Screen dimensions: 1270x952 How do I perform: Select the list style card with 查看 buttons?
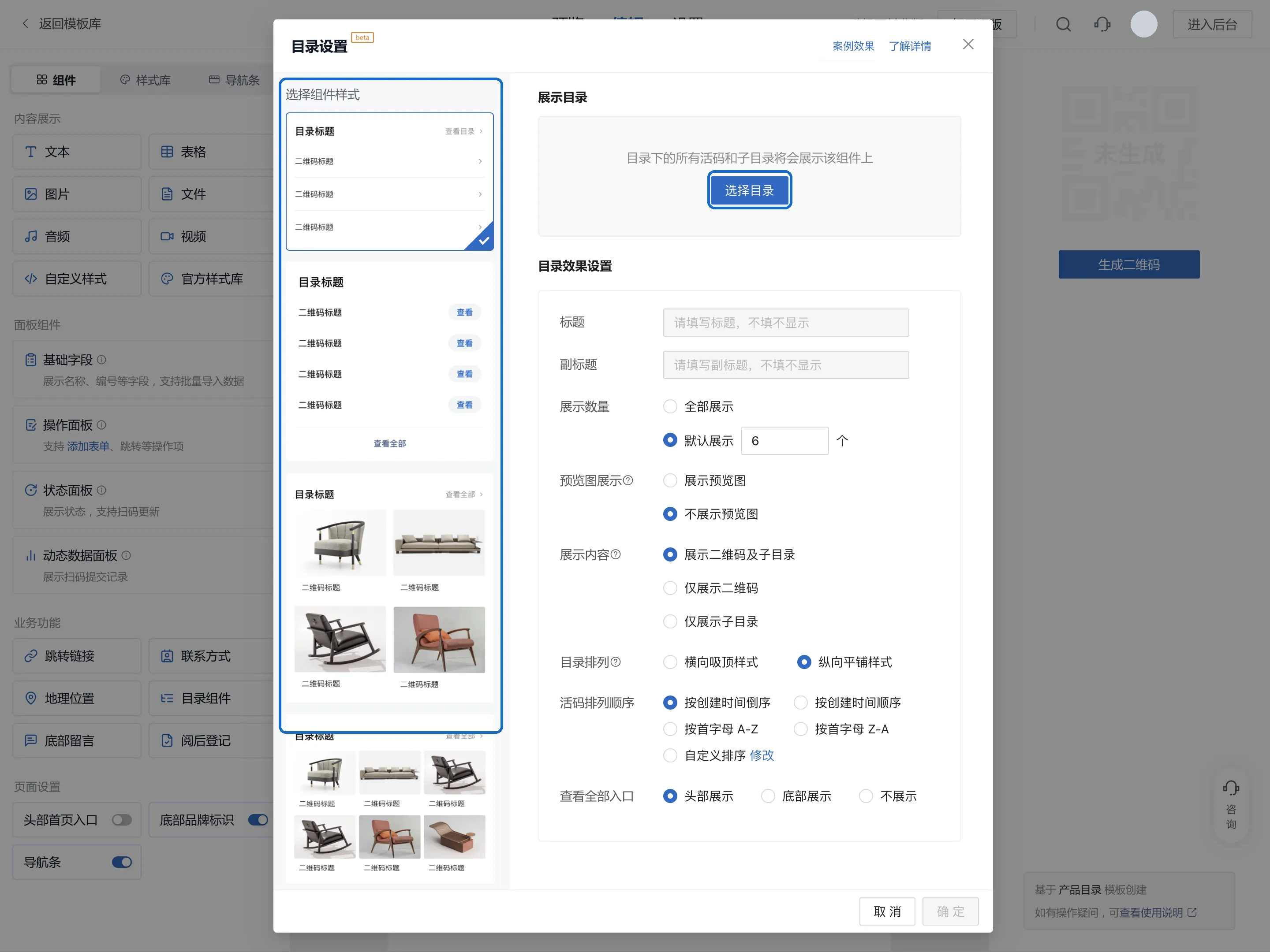pyautogui.click(x=390, y=361)
